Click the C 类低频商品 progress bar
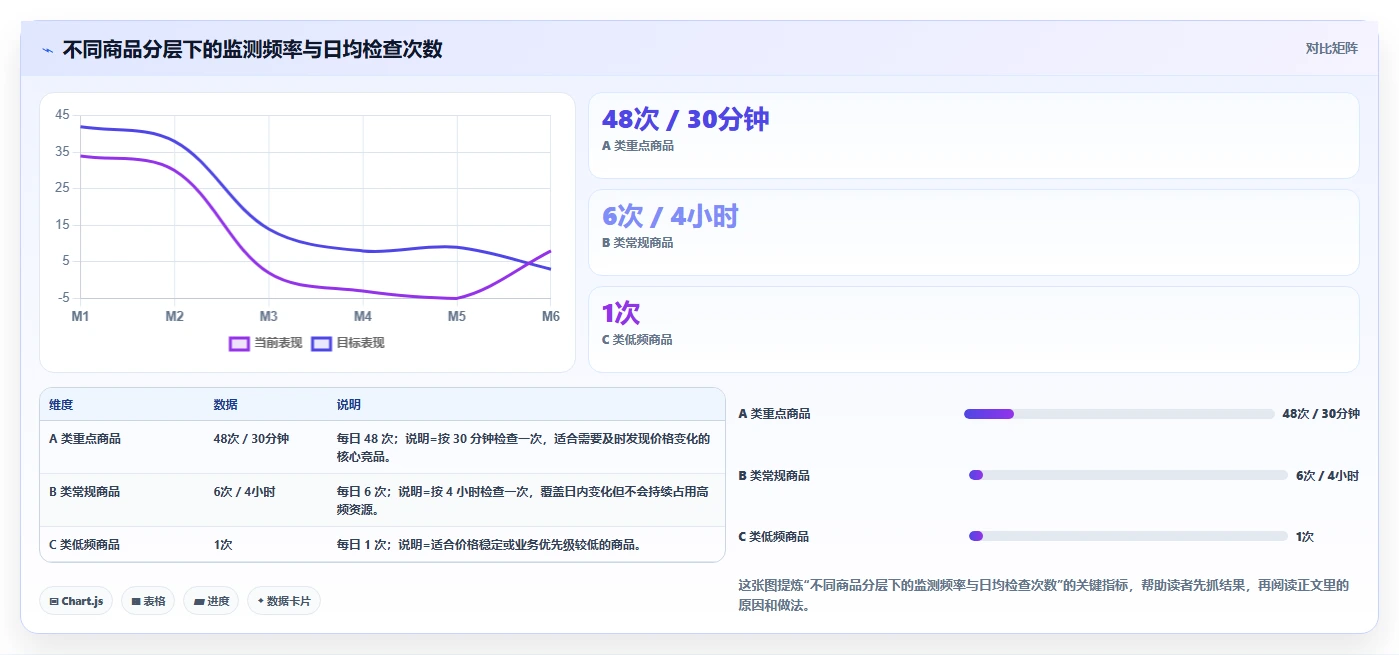 point(1128,536)
